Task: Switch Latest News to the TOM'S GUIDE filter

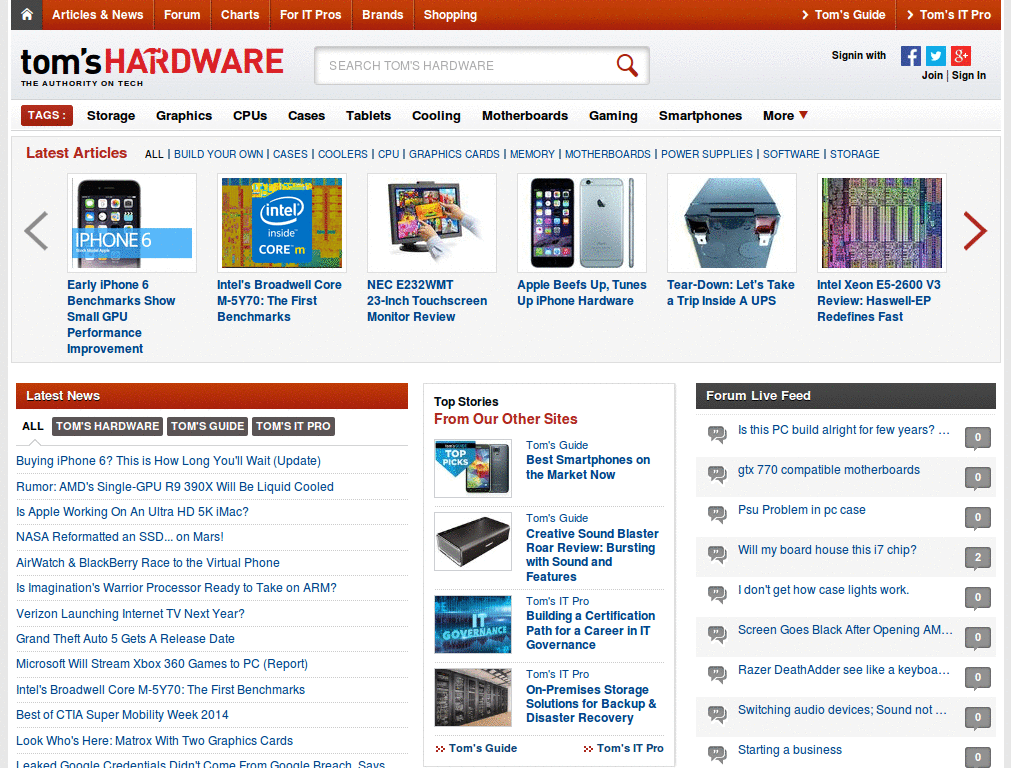Action: point(207,426)
